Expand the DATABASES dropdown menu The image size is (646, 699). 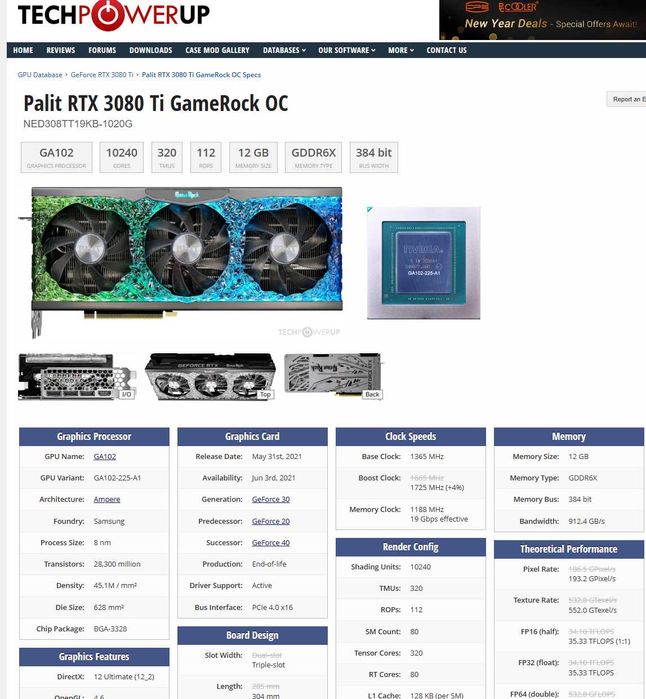(x=284, y=50)
